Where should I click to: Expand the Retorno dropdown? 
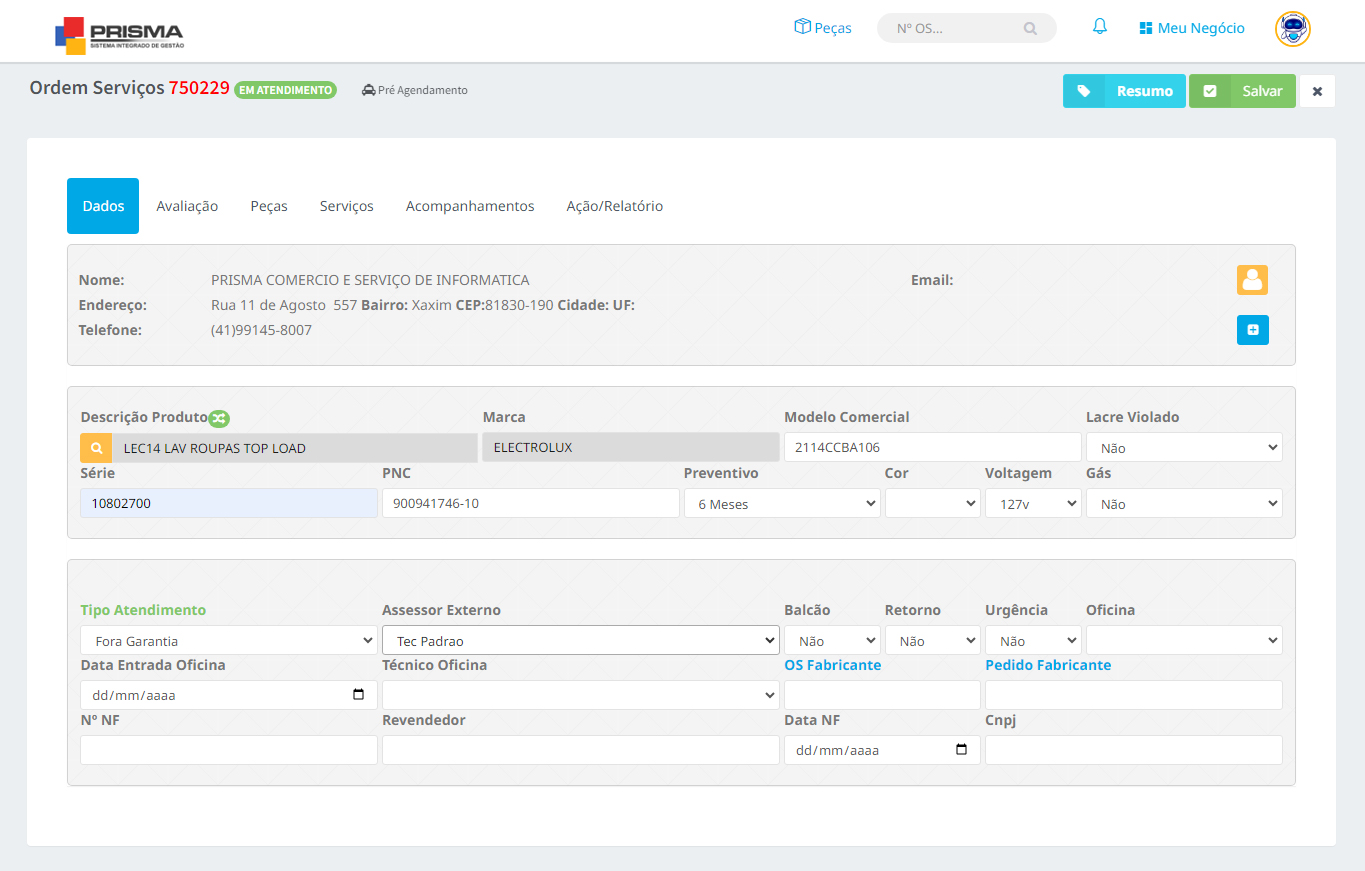(x=932, y=641)
